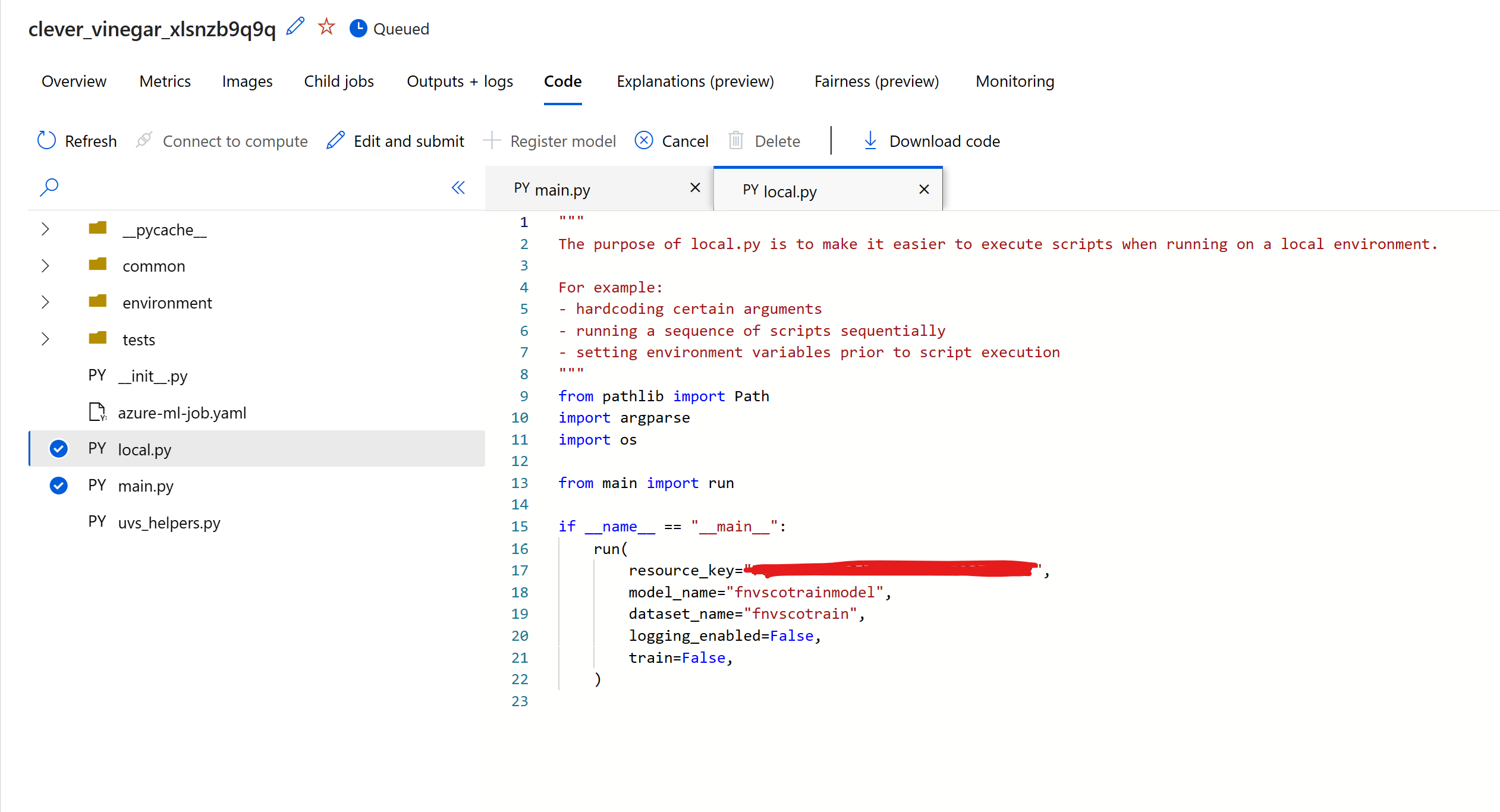The image size is (1500, 812).
Task: Switch to the Metrics tab
Action: pos(165,81)
